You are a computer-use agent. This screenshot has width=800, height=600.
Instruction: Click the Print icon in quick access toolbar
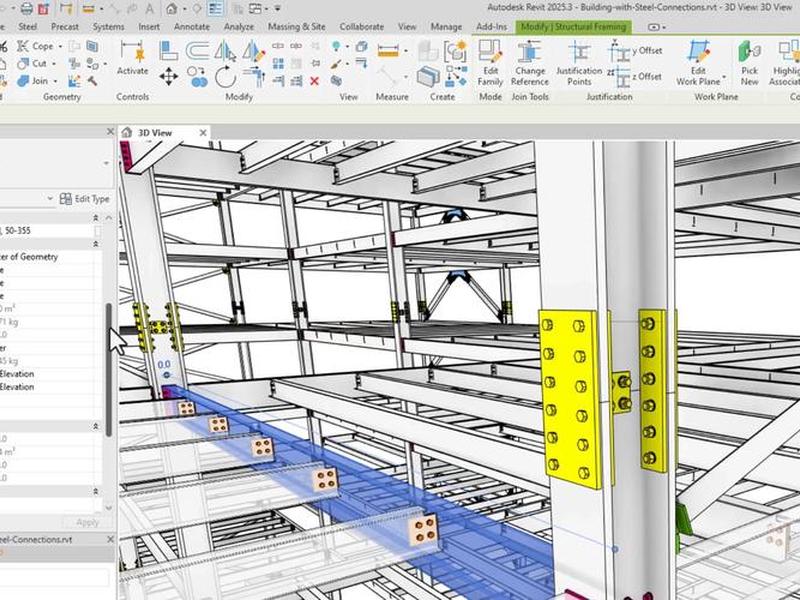click(27, 9)
